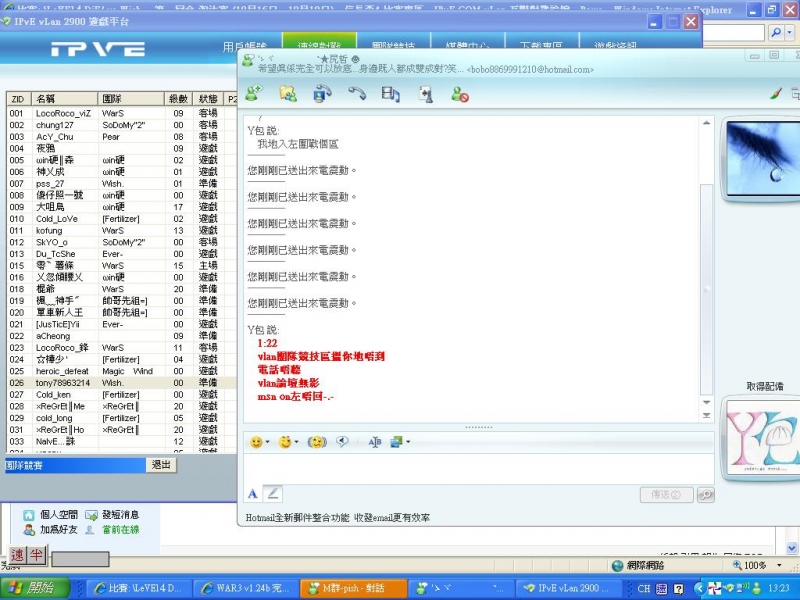The width and height of the screenshot is (800, 600).
Task: Open the wink emoticon picker
Action: pos(285,442)
